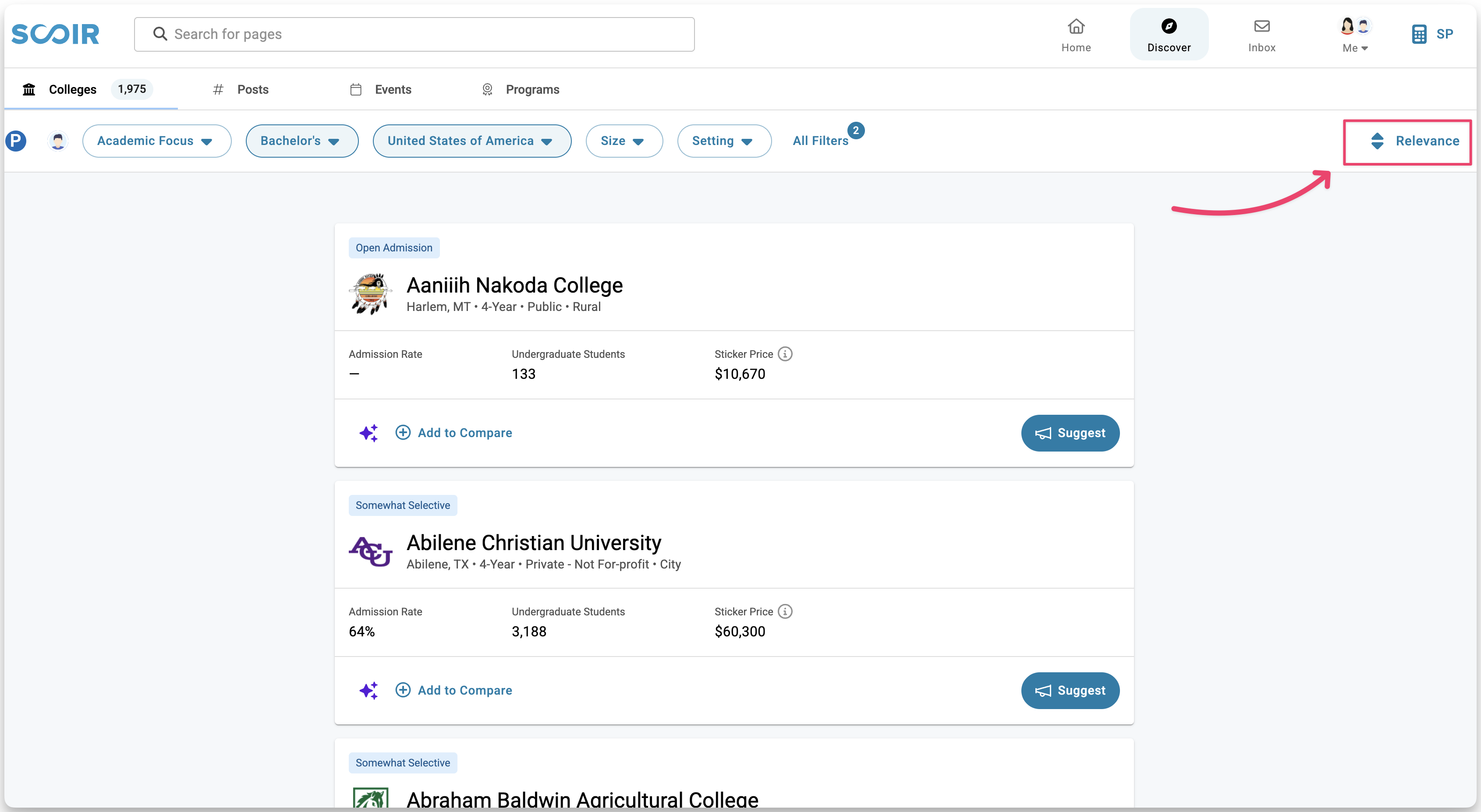1481x812 pixels.
Task: Click Abilene Christian University logo thumbnail
Action: click(371, 552)
